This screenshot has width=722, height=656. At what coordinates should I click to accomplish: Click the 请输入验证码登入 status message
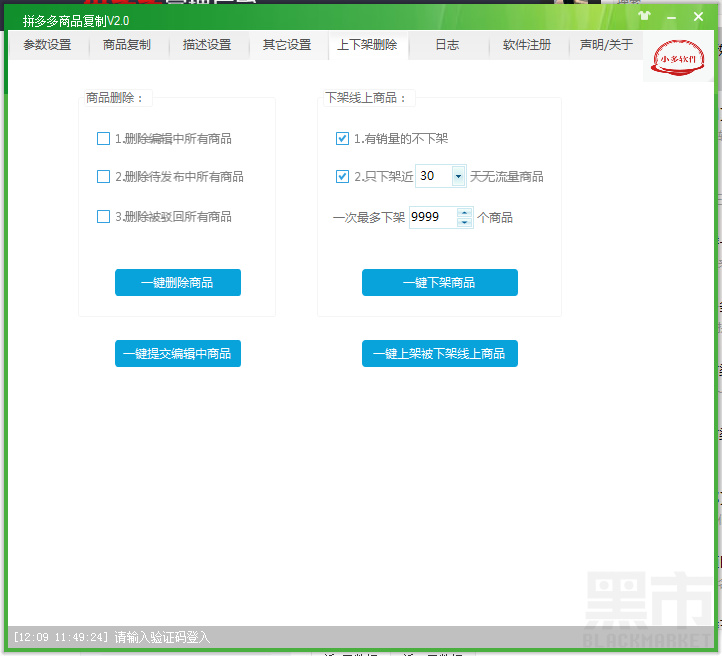click(162, 637)
